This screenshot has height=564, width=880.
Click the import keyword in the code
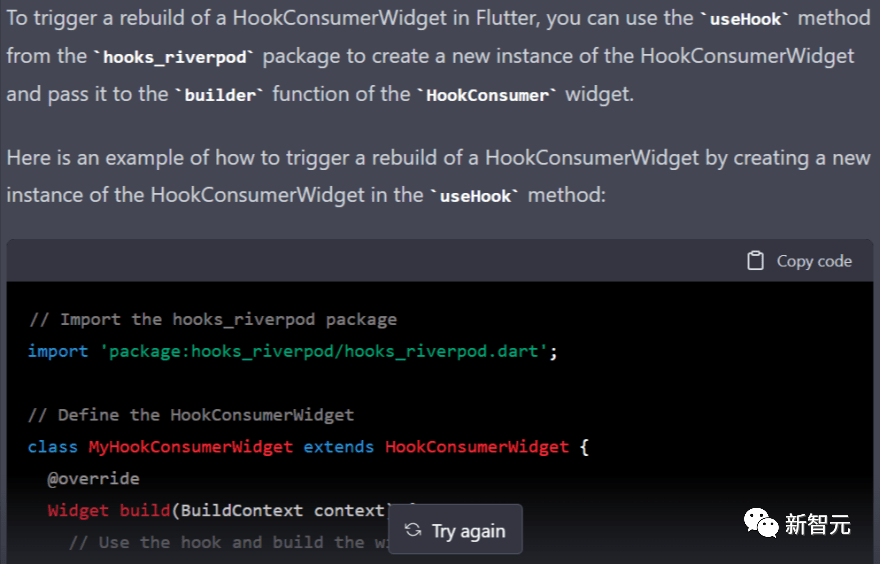coord(58,352)
